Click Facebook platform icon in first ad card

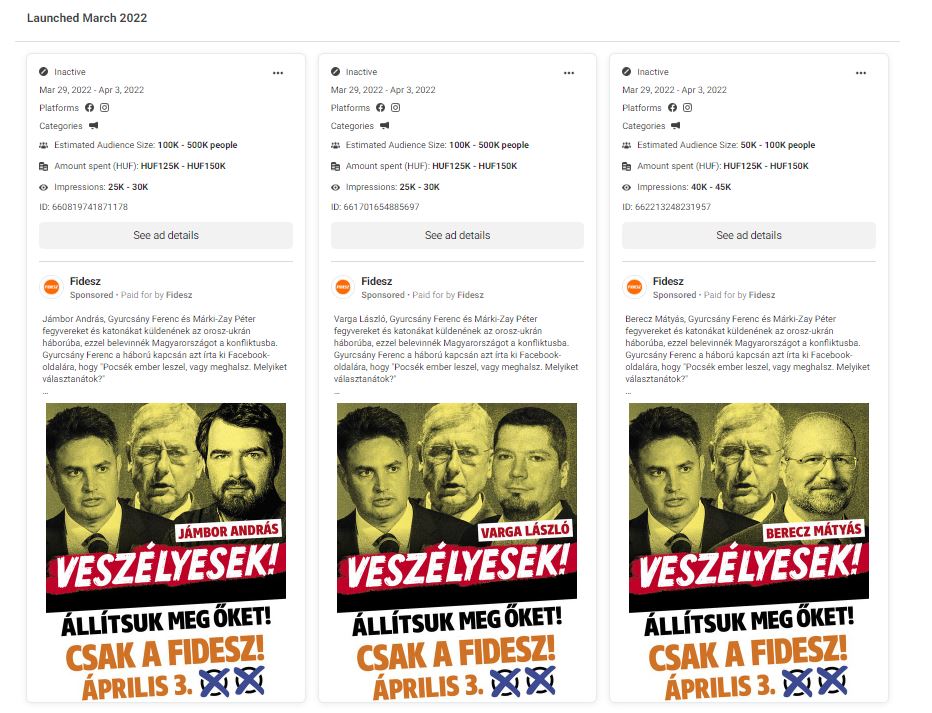pyautogui.click(x=89, y=108)
